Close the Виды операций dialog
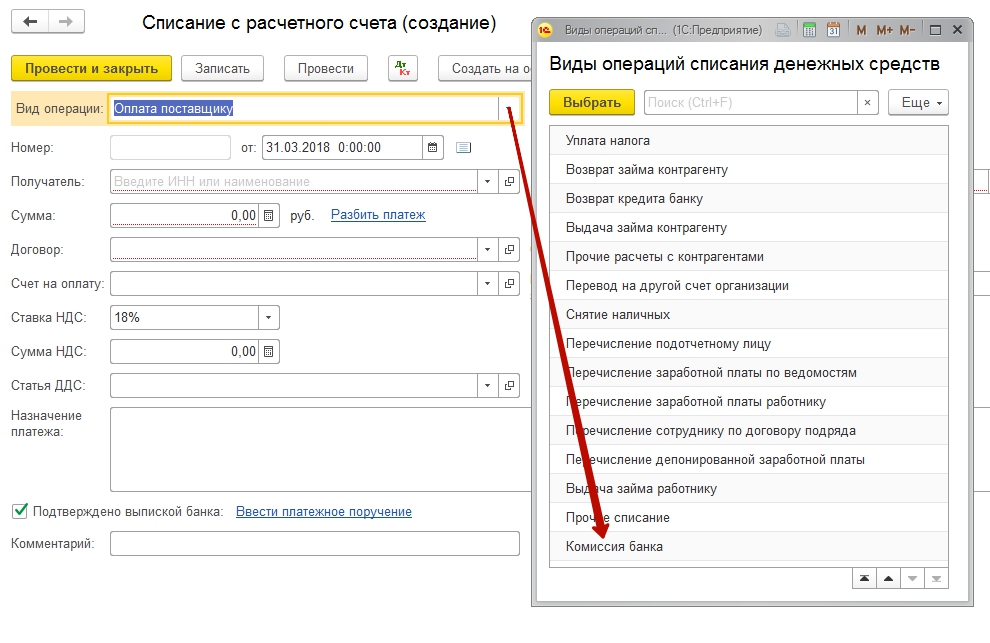The height and width of the screenshot is (643, 990). 957,30
